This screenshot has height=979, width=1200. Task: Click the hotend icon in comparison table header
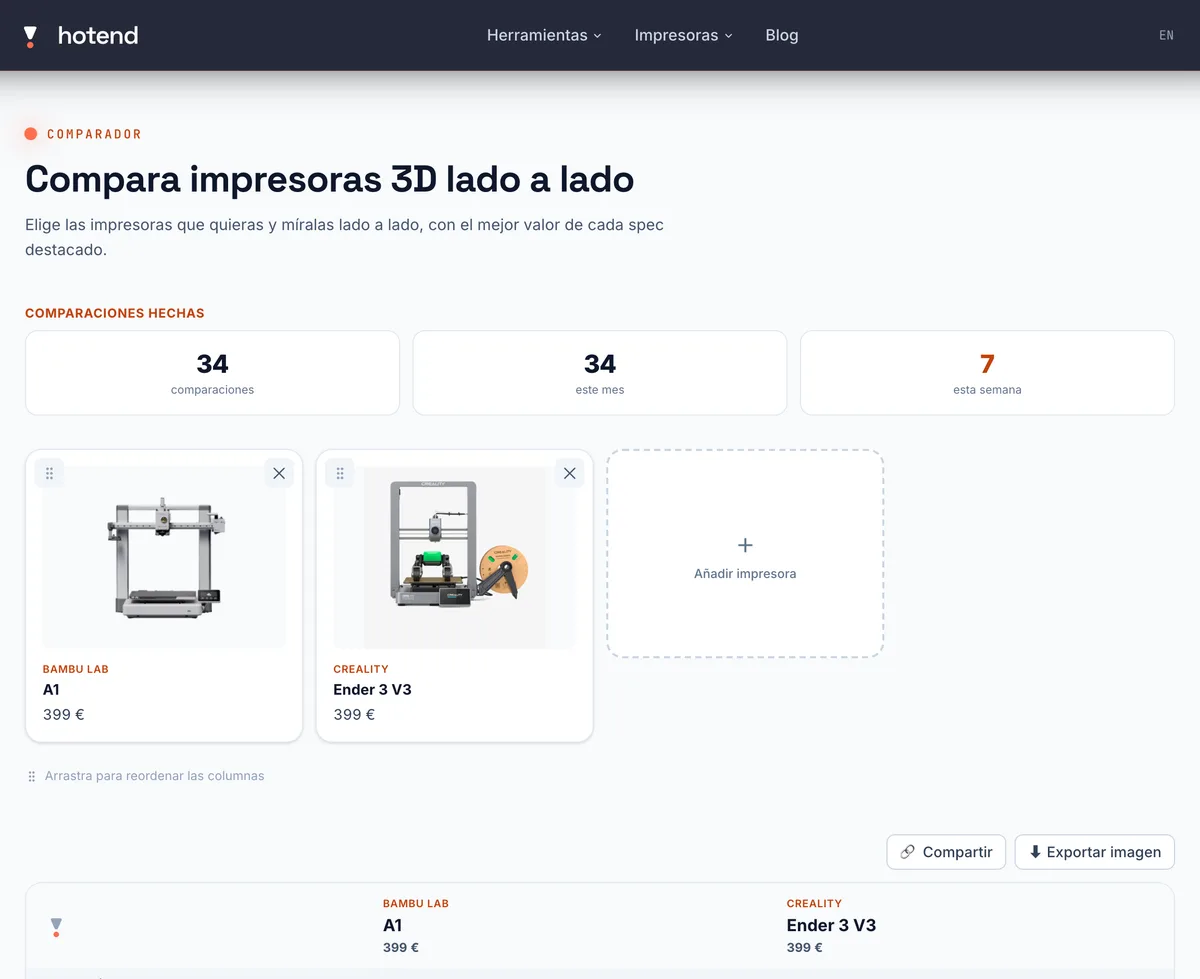tap(56, 928)
